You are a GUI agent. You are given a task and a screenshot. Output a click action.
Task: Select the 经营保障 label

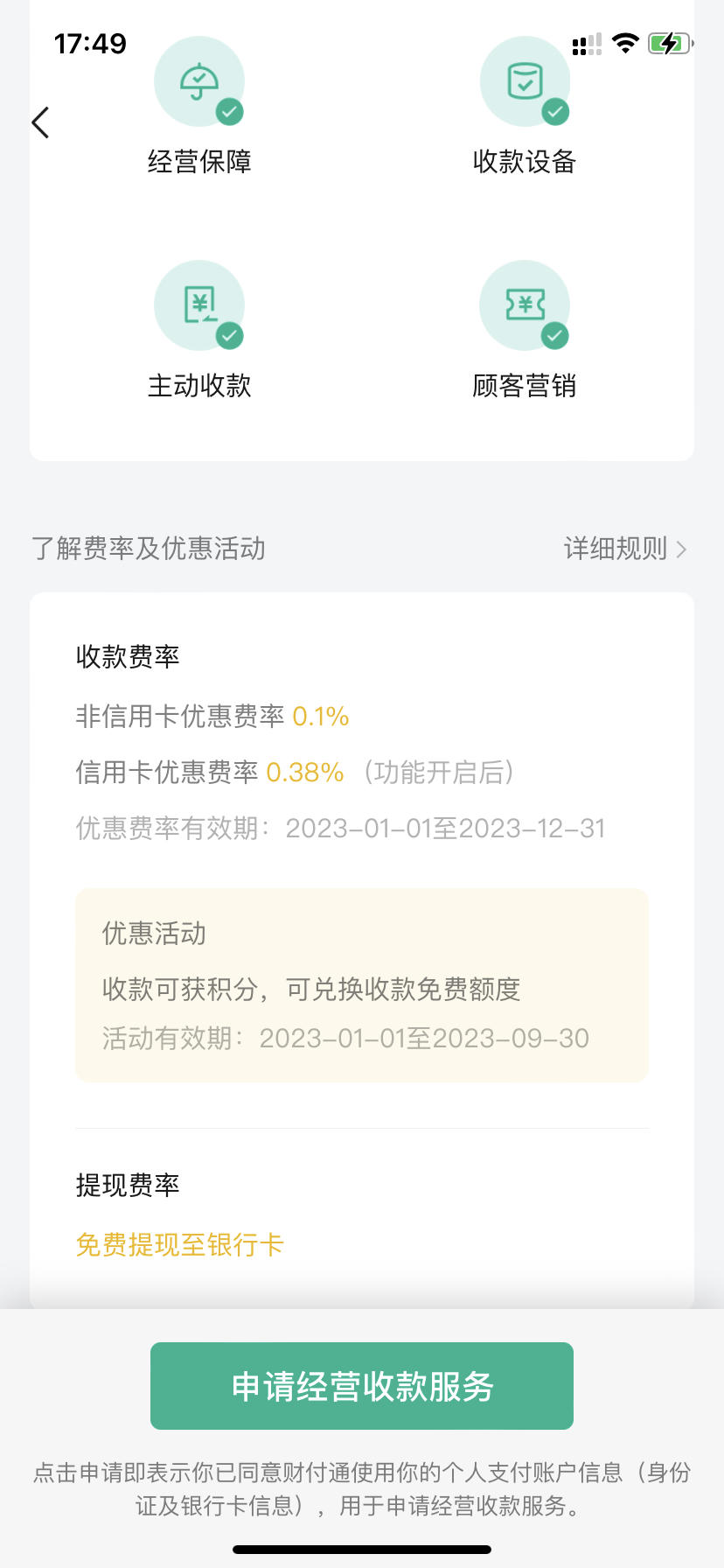point(199,161)
